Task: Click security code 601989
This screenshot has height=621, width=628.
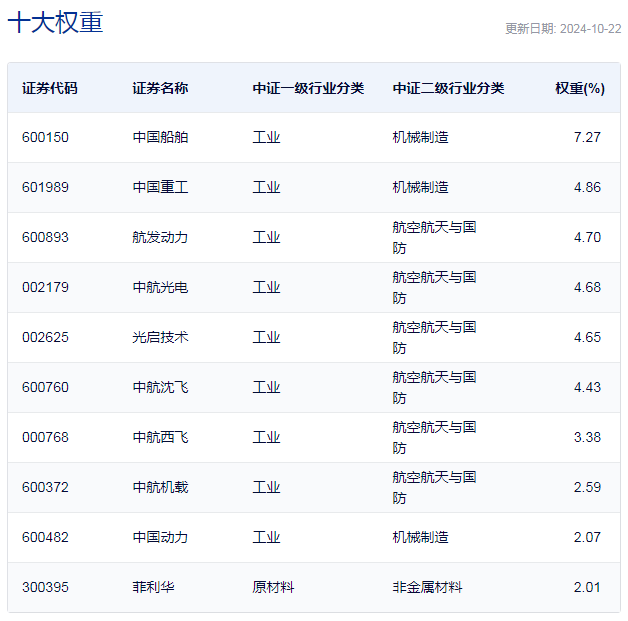Action: click(x=45, y=187)
